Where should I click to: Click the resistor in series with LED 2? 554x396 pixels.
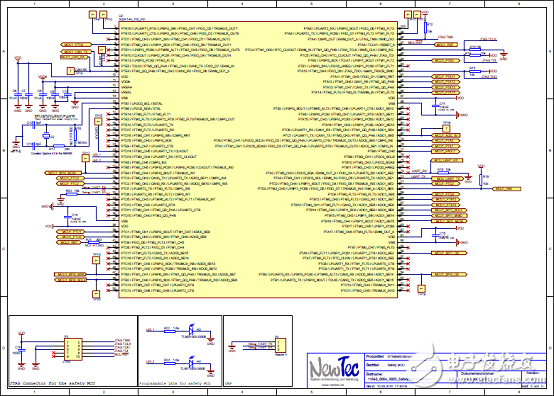pos(170,363)
